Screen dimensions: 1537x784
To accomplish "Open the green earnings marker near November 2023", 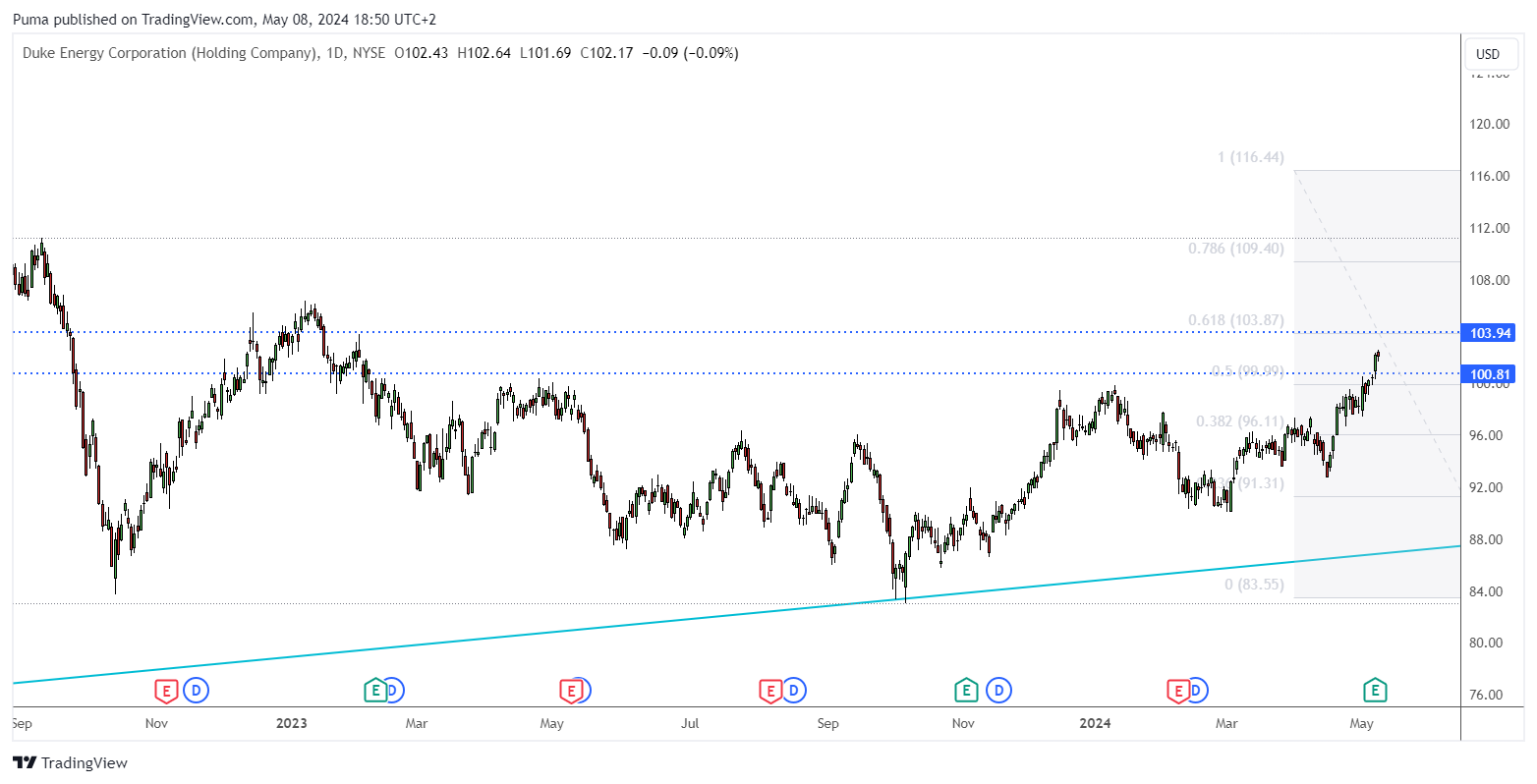I will pyautogui.click(x=966, y=691).
